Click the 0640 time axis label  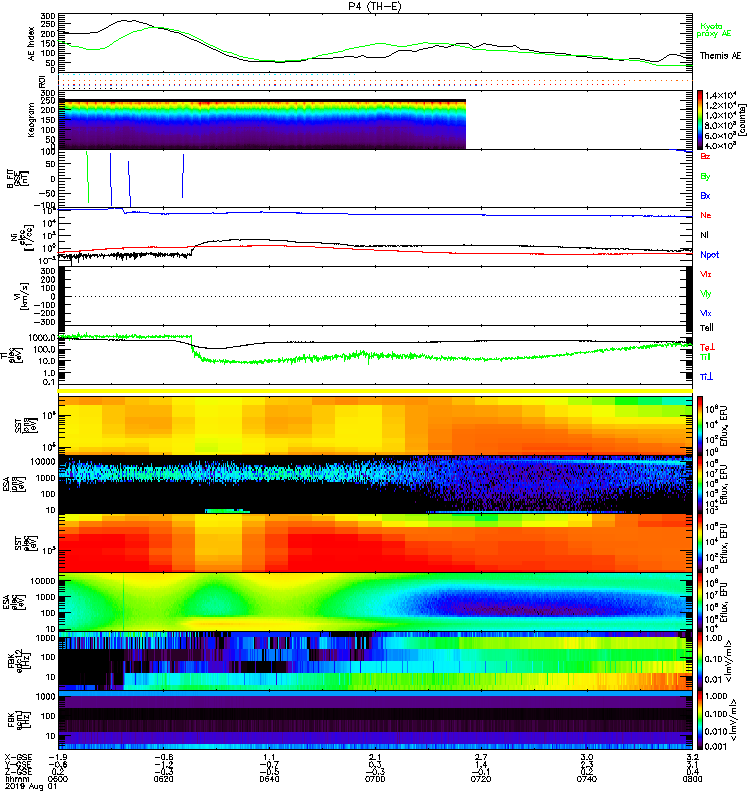(x=269, y=779)
